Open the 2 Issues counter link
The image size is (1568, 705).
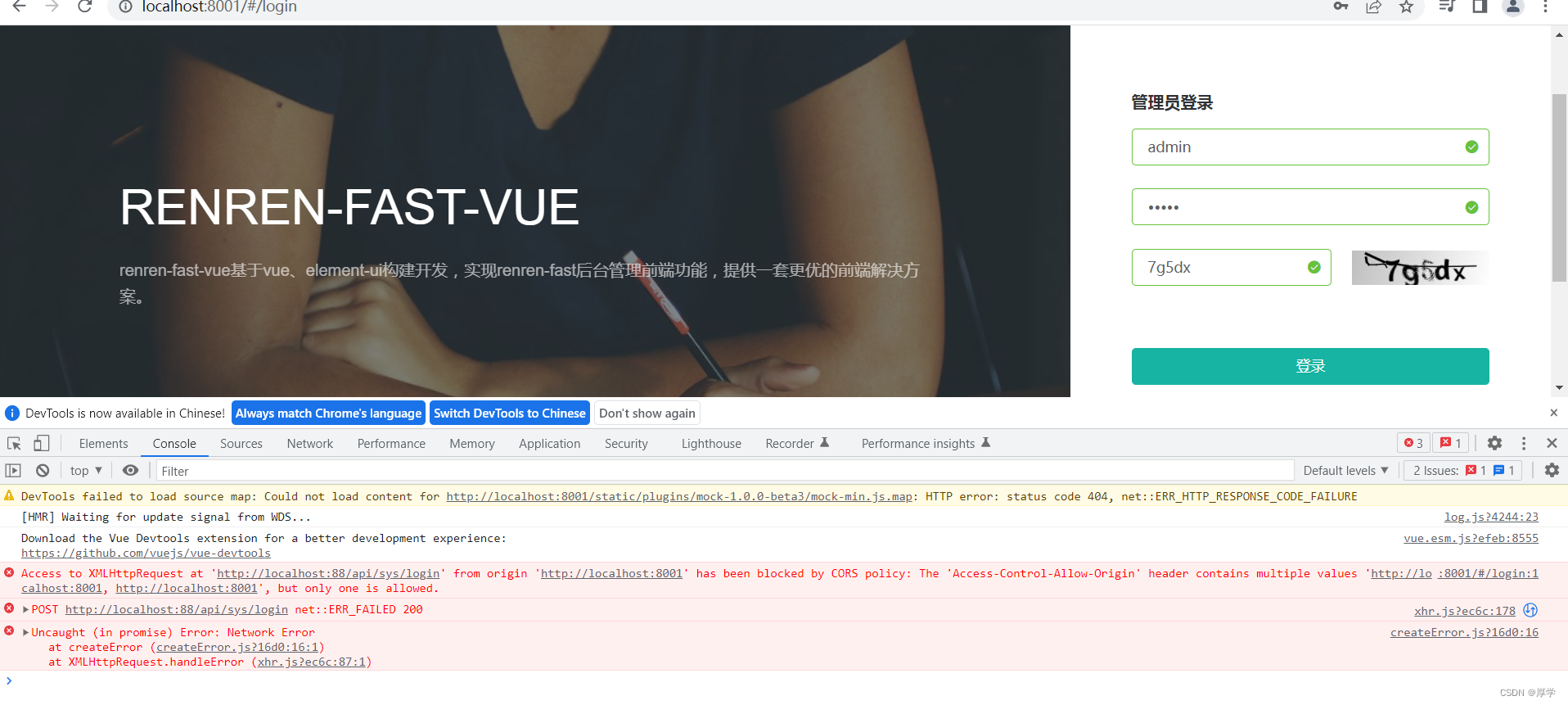tap(1462, 470)
